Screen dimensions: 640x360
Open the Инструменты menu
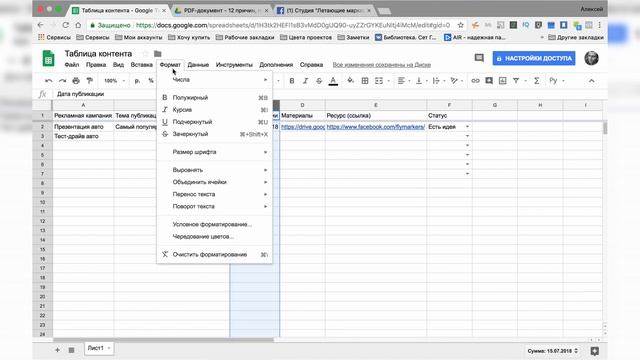234,65
